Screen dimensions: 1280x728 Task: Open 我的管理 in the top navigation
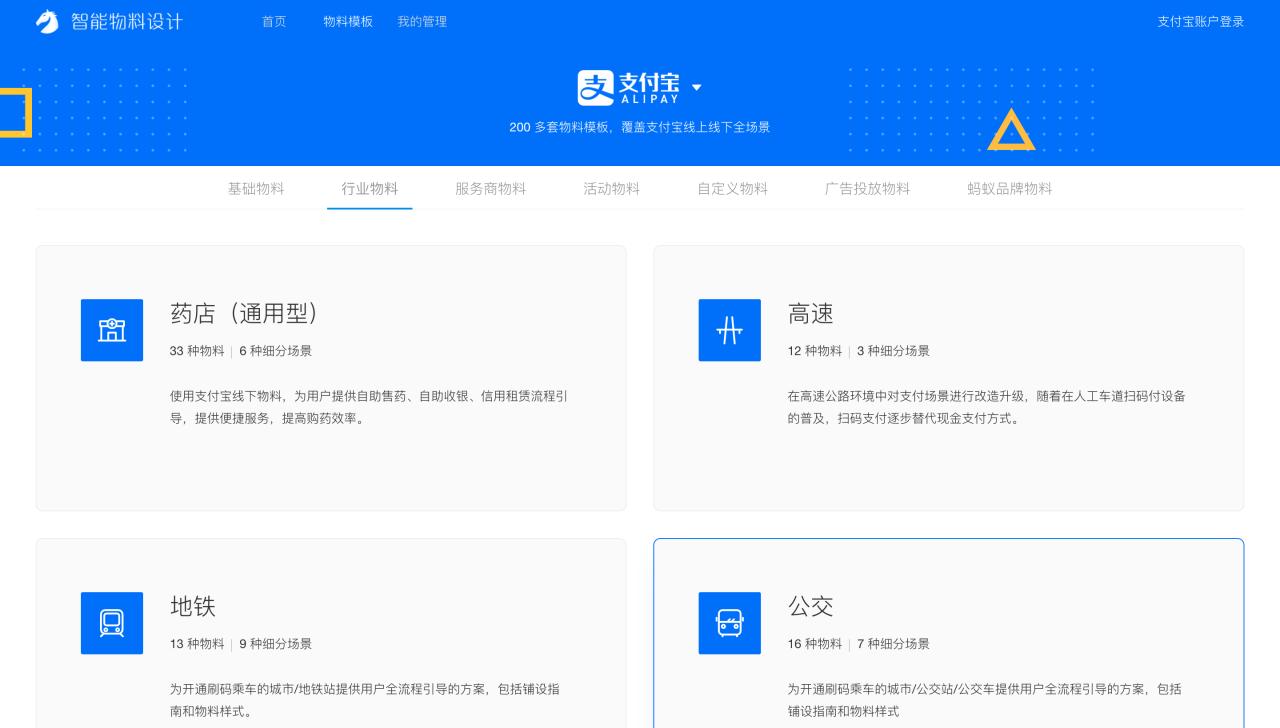(x=422, y=21)
